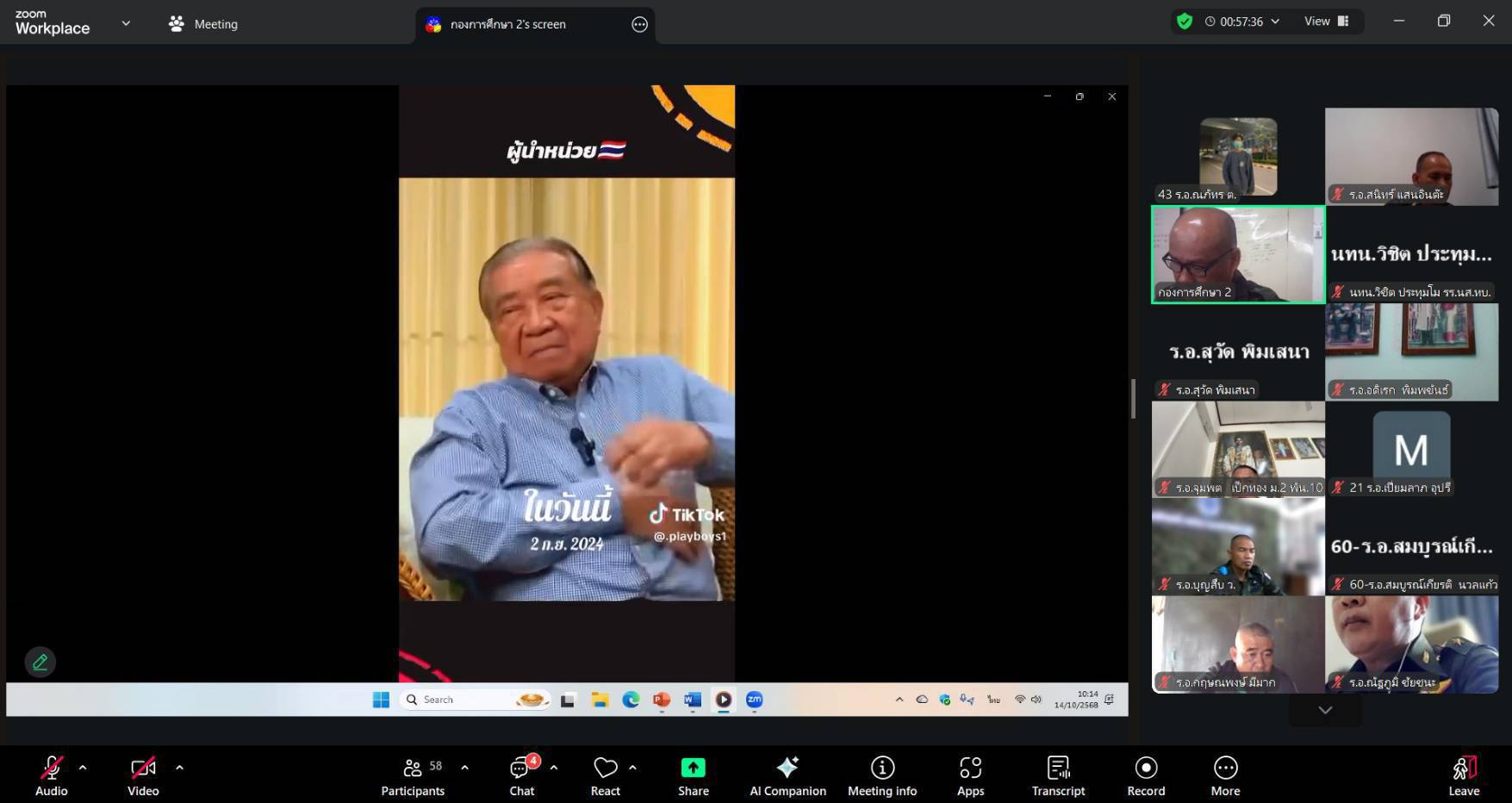Viewport: 1512px width, 803px height.
Task: Show the live Transcript
Action: coord(1058,775)
